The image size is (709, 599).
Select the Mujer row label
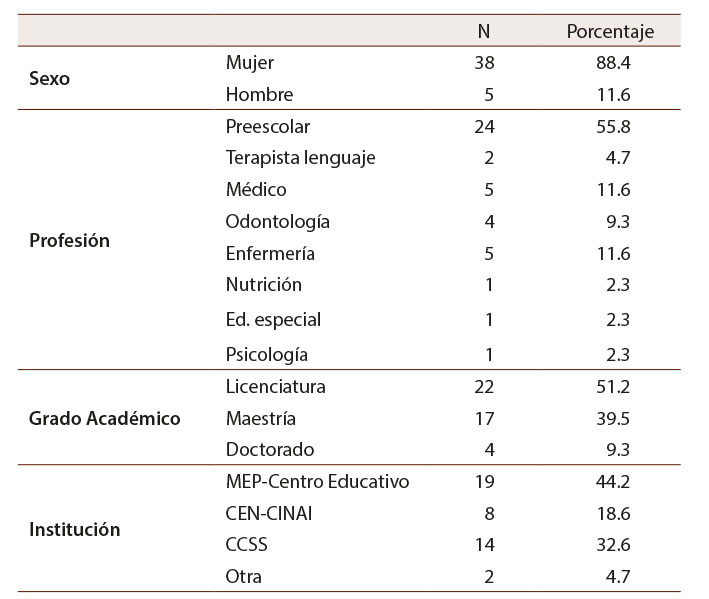tap(250, 63)
